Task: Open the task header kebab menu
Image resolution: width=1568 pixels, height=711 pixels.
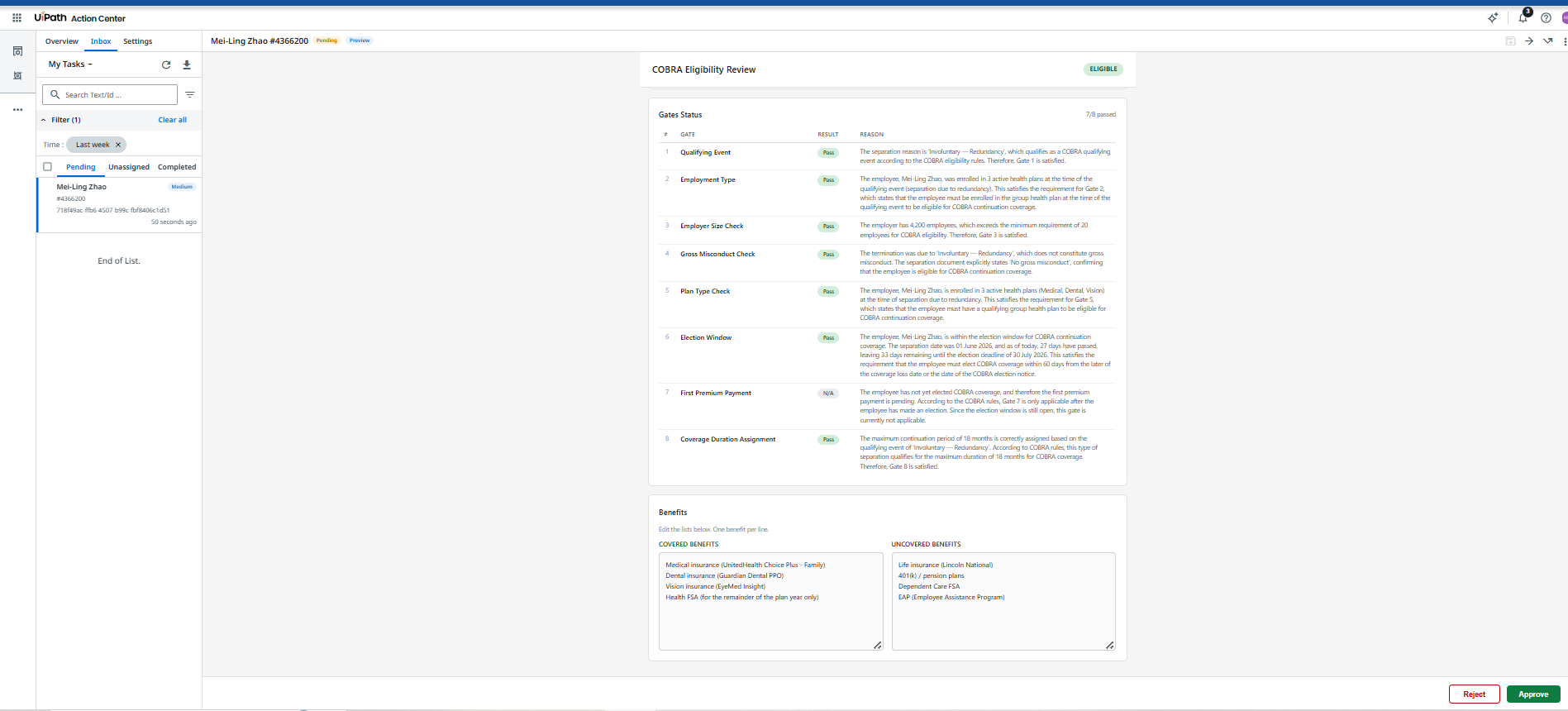Action: click(1565, 41)
